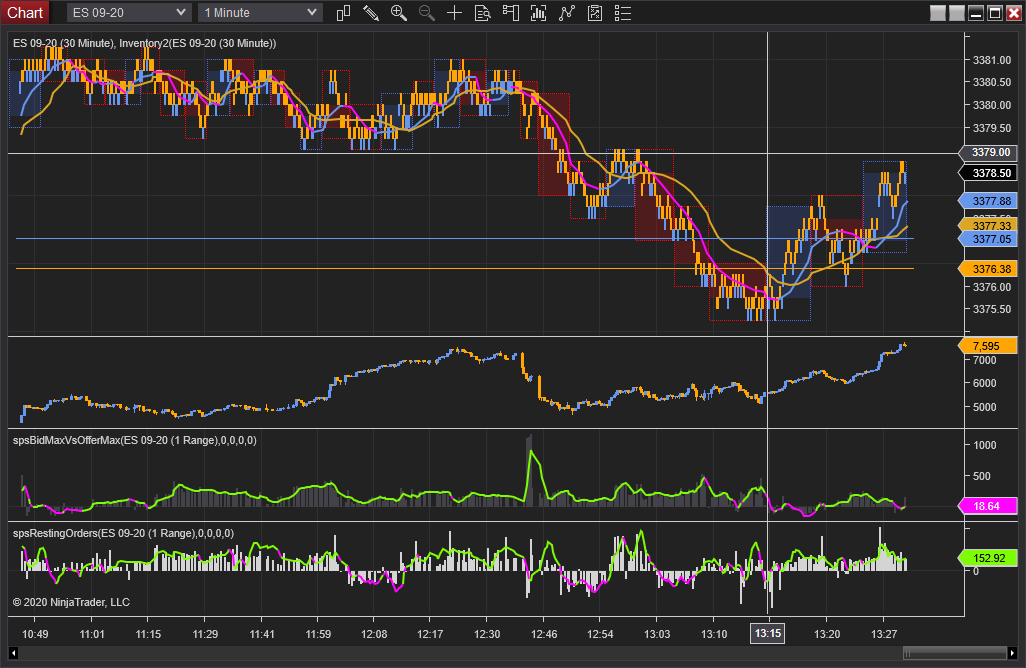Click the 1000 axis label in BidMax panel
This screenshot has height=668, width=1026.
(985, 446)
